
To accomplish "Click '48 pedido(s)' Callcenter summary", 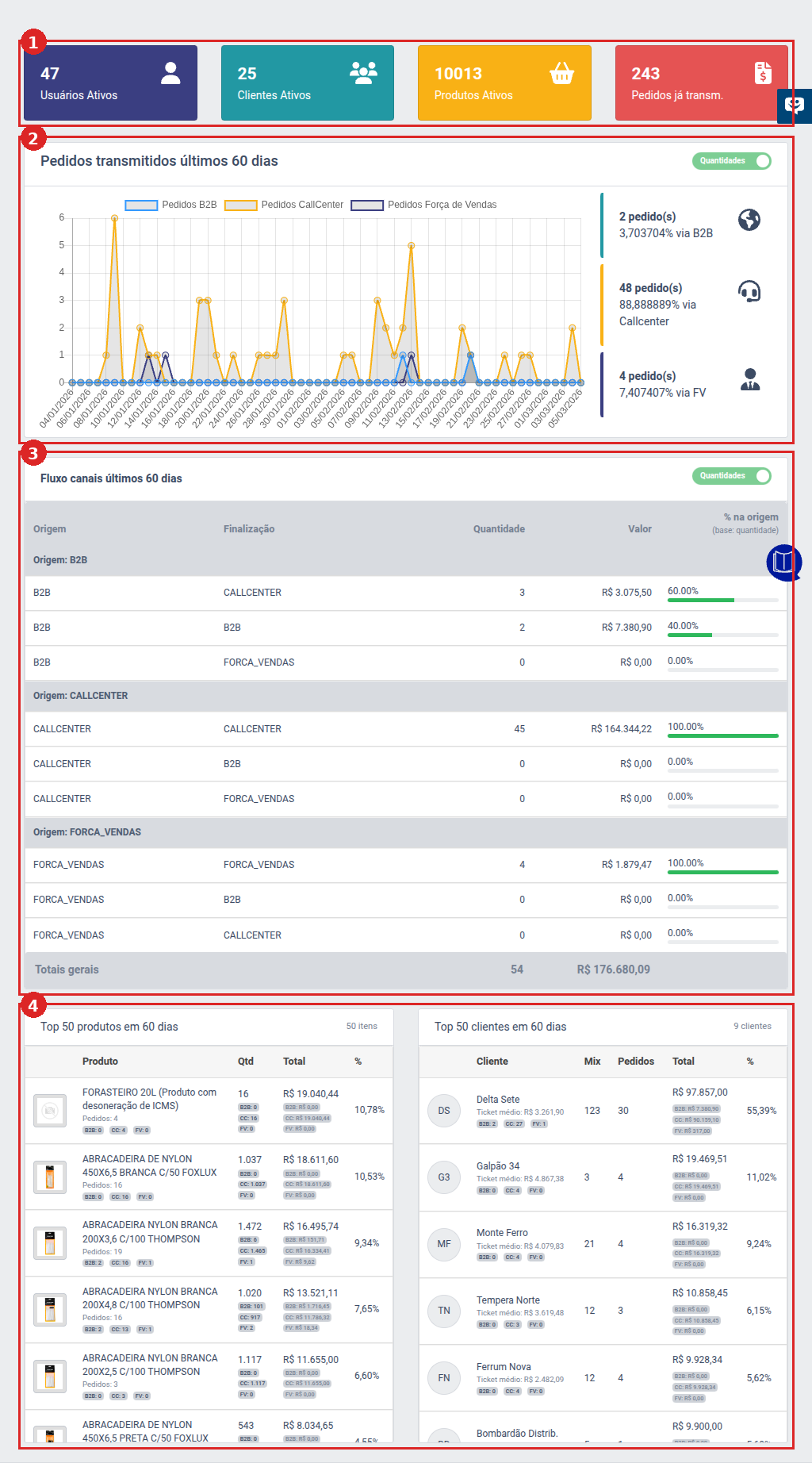I will click(x=650, y=288).
